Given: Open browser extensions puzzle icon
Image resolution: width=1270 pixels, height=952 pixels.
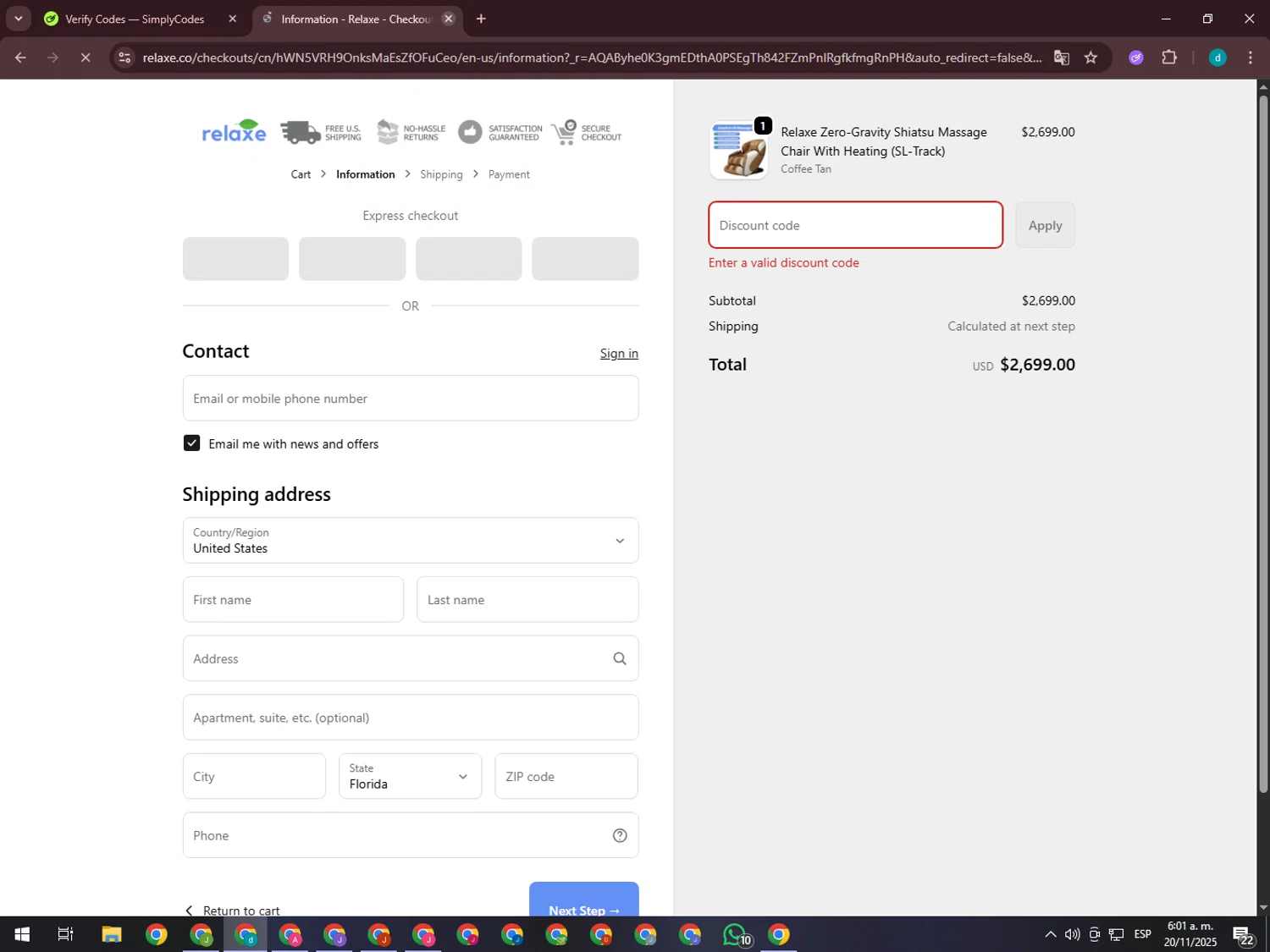Looking at the screenshot, I should point(1169,58).
